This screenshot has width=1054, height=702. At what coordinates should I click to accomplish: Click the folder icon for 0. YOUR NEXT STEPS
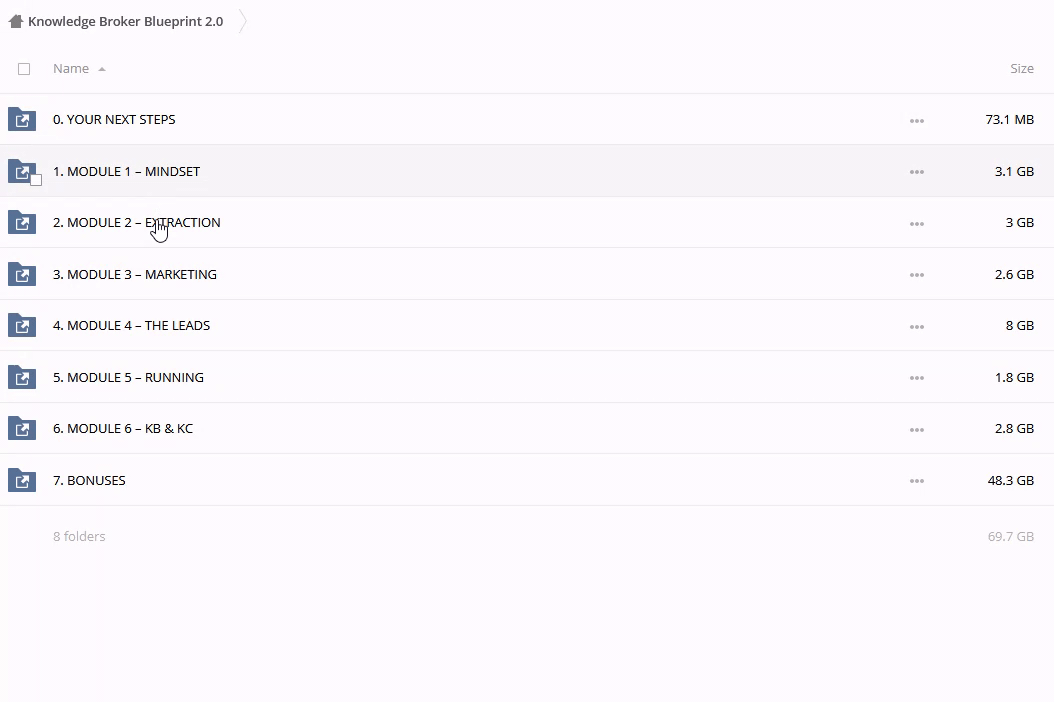point(22,120)
